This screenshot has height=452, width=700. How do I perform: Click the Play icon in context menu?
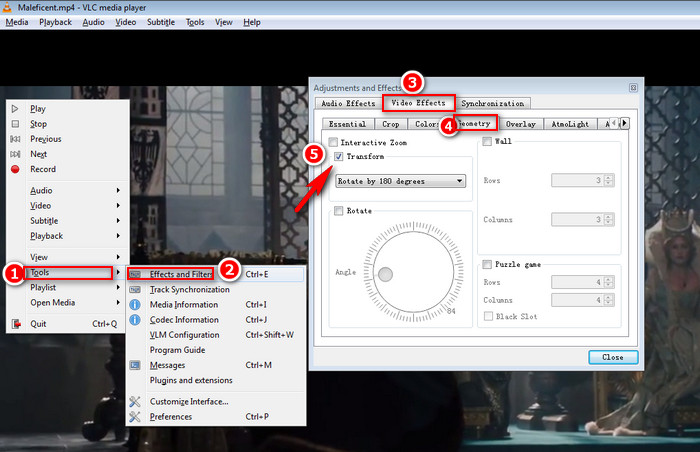coord(15,109)
